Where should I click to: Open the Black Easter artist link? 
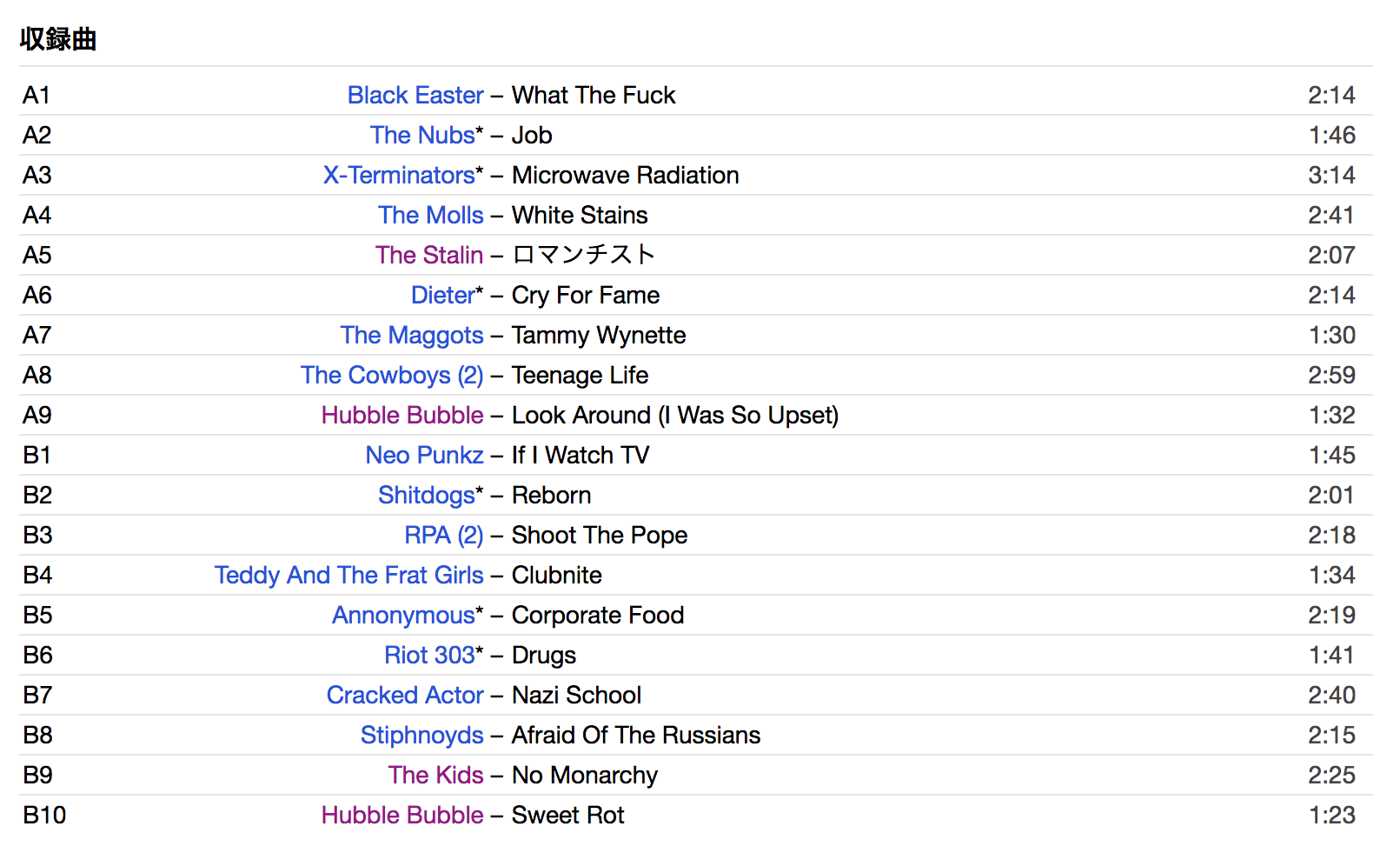[415, 95]
